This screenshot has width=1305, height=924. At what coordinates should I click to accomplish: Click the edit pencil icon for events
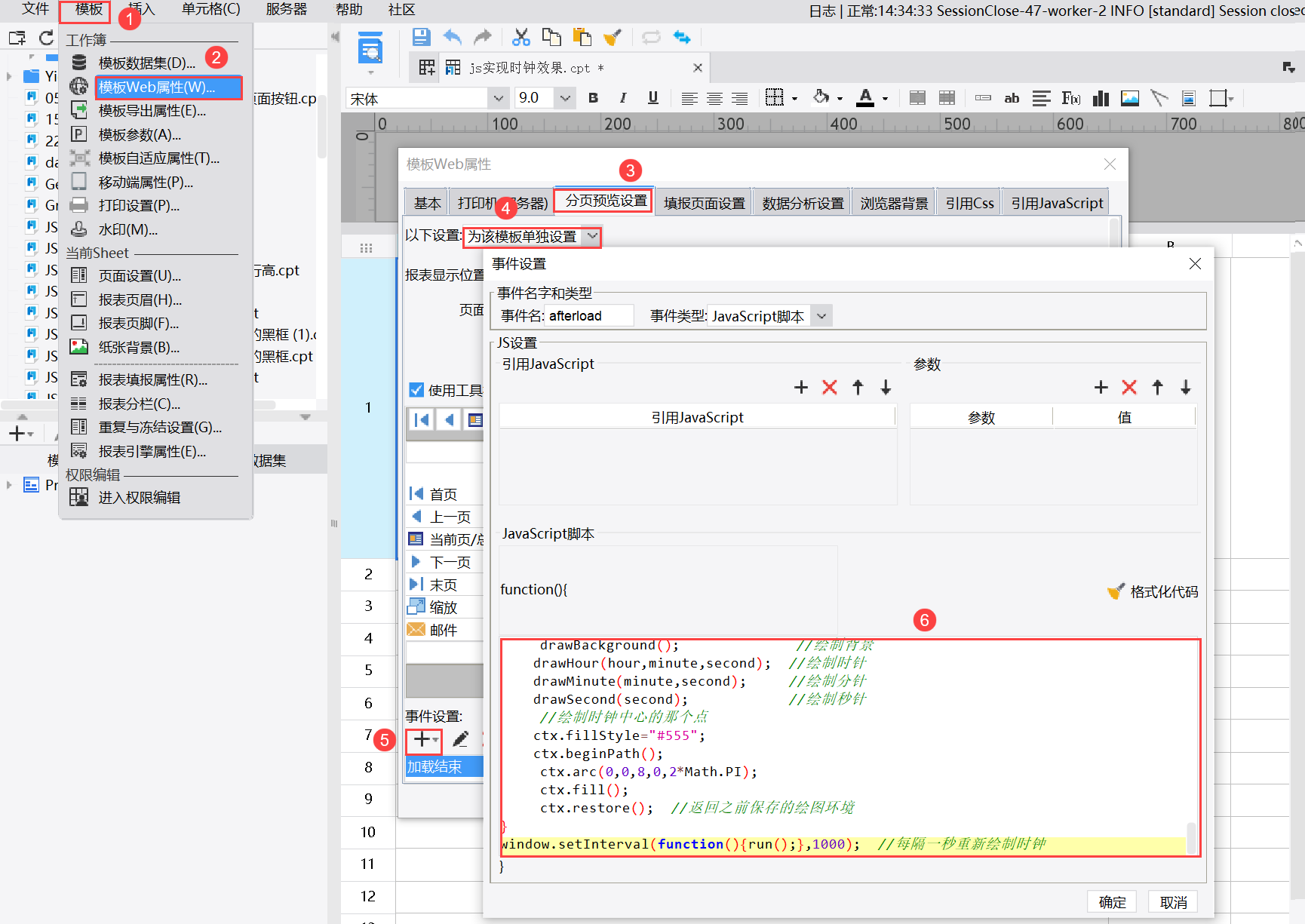pos(460,740)
